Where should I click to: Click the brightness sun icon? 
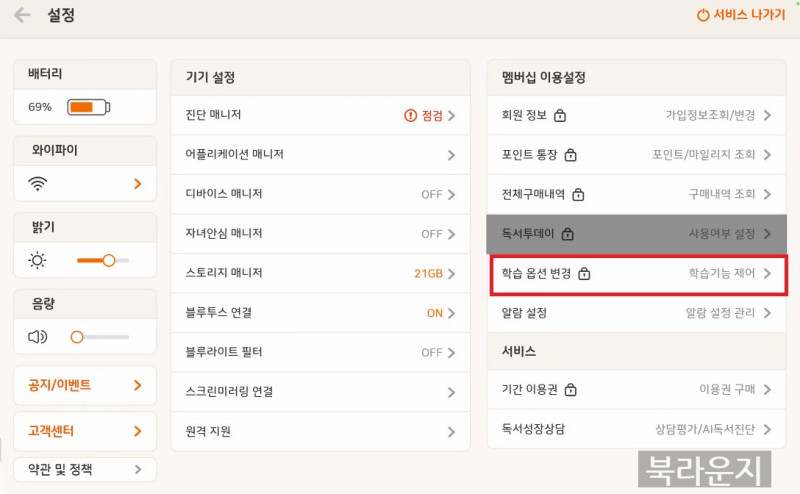tap(37, 260)
